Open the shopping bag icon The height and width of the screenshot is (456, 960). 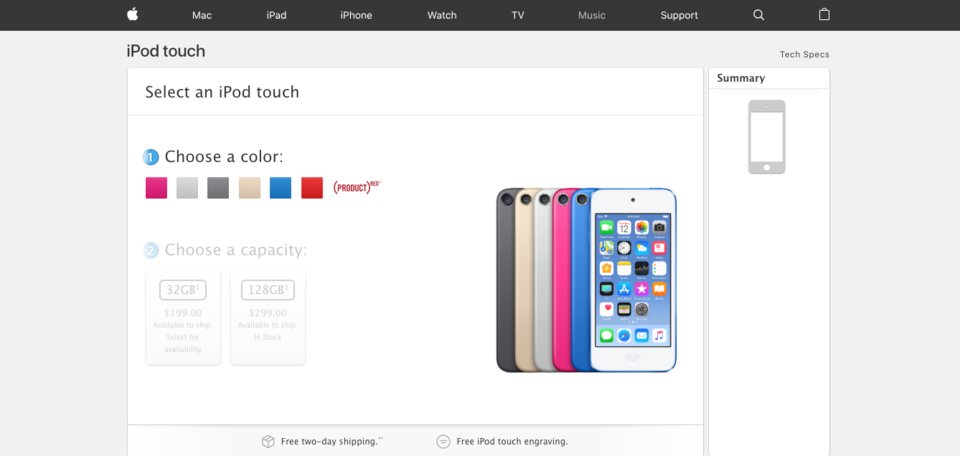[824, 15]
